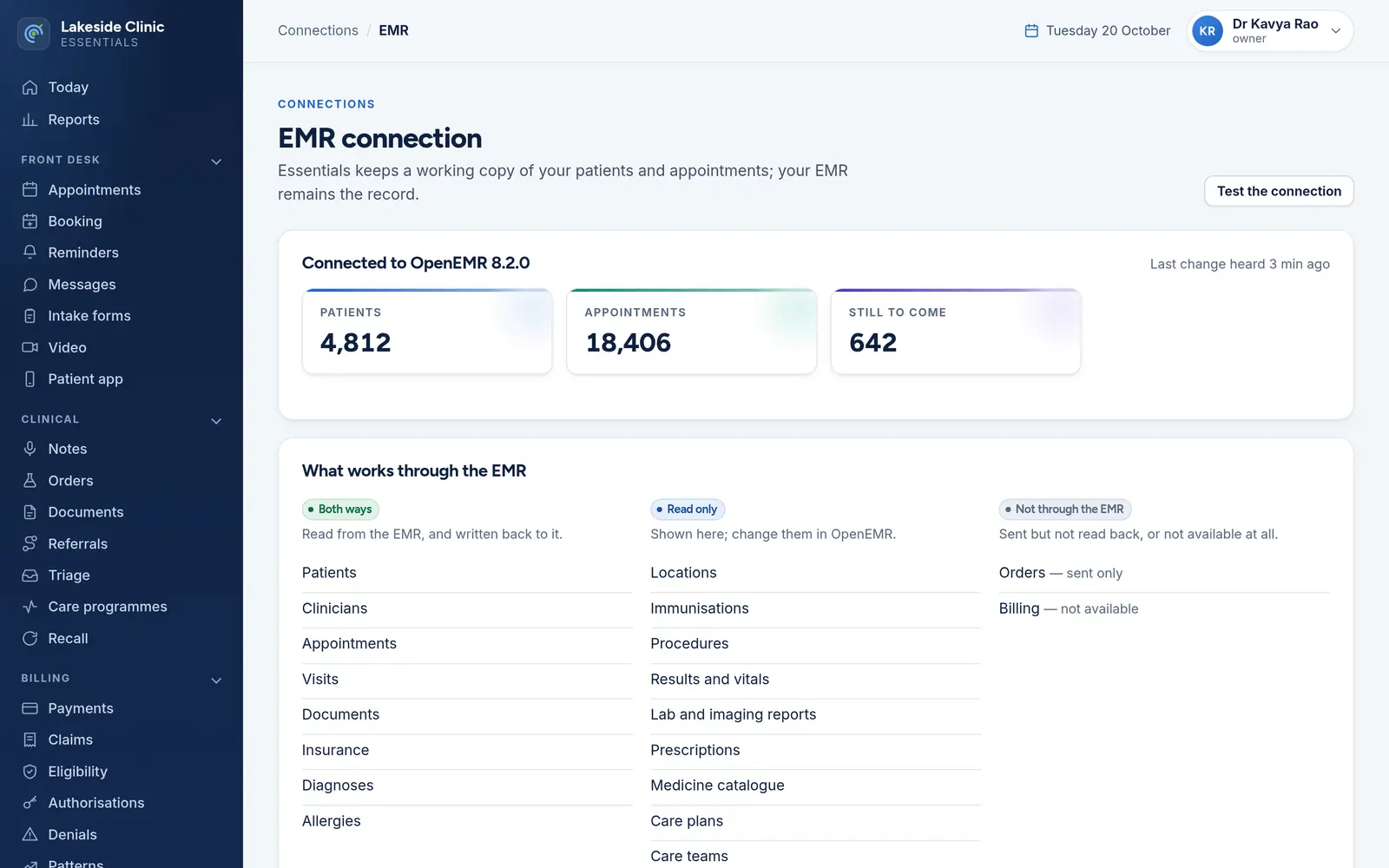Image resolution: width=1389 pixels, height=868 pixels.
Task: Click the Procedures row
Action: pos(815,644)
